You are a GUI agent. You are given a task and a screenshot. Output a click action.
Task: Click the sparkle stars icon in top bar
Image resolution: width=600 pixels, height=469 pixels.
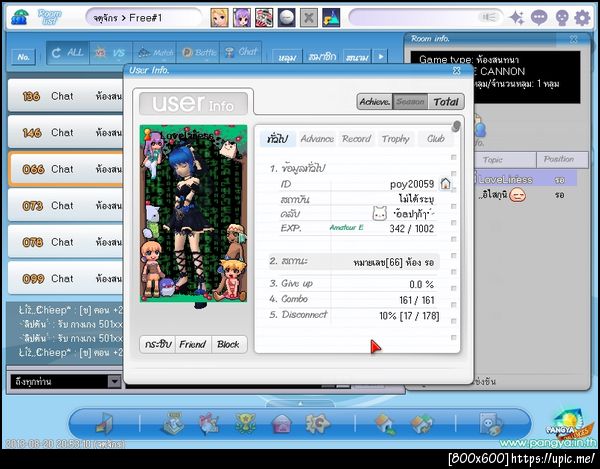pyautogui.click(x=517, y=18)
